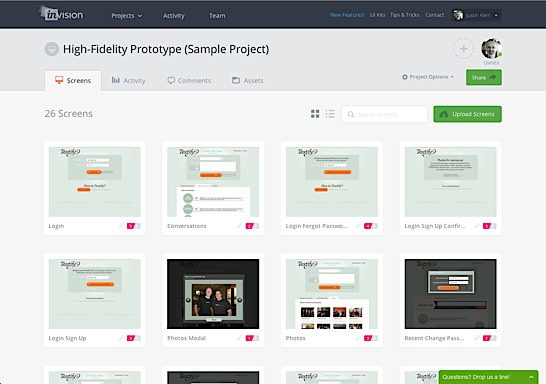Open the Login Sign Up Confirm thumbnail
Screen dimensions: 546x384
[451, 182]
